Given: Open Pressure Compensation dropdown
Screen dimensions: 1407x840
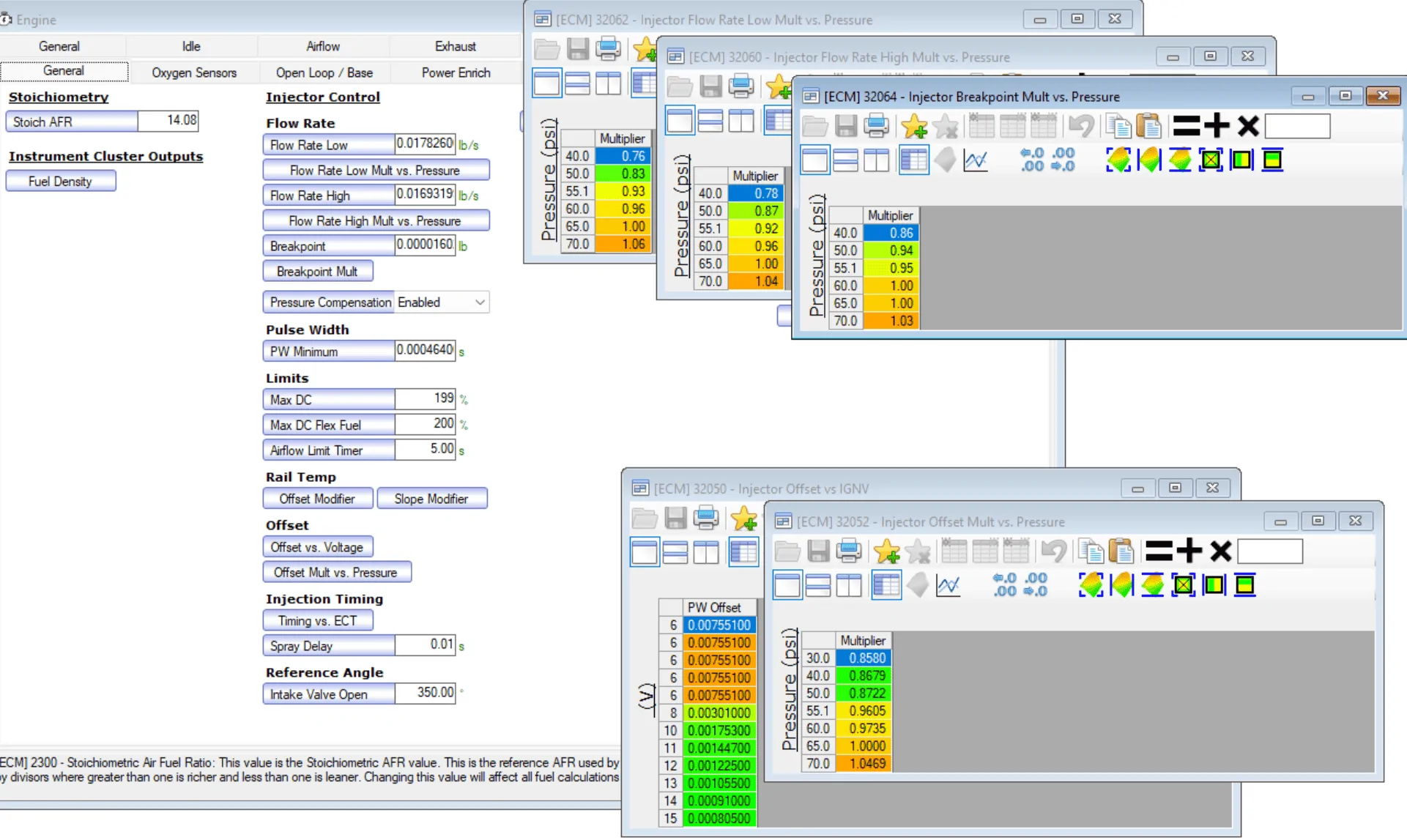Looking at the screenshot, I should coord(442,302).
